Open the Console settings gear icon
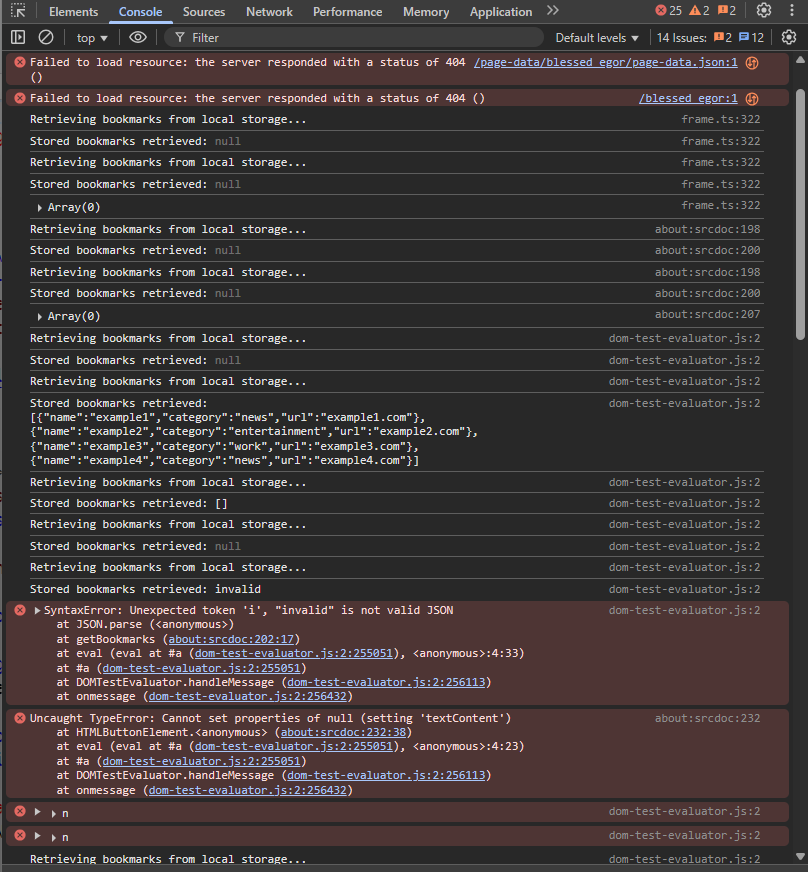This screenshot has height=872, width=808. coord(789,37)
